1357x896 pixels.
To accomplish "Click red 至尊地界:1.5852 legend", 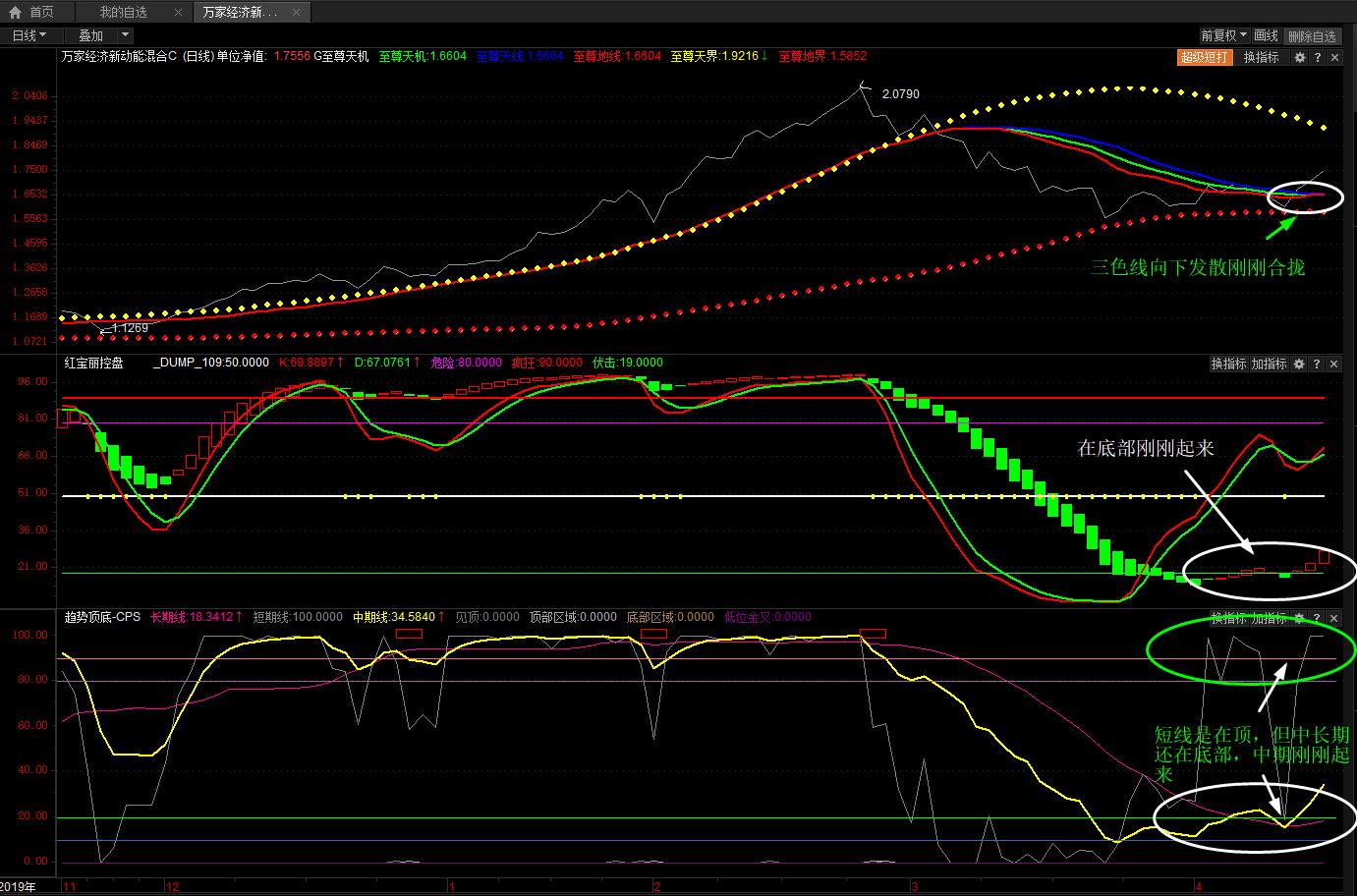I will tap(822, 57).
